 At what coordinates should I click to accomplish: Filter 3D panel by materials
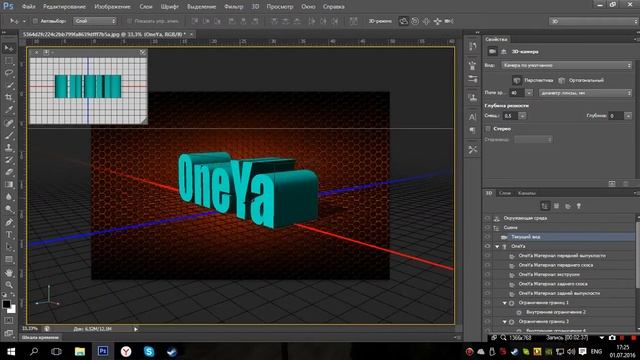(x=568, y=206)
